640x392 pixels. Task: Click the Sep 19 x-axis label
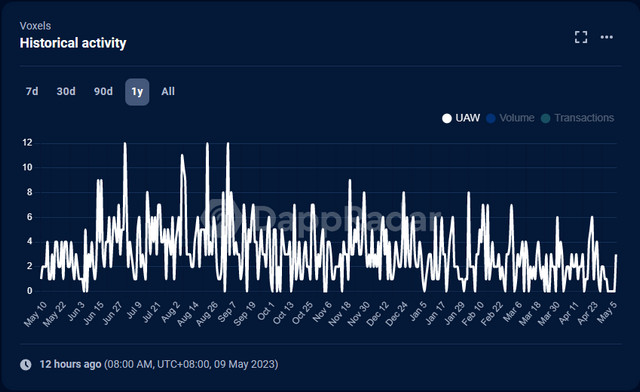pos(244,314)
